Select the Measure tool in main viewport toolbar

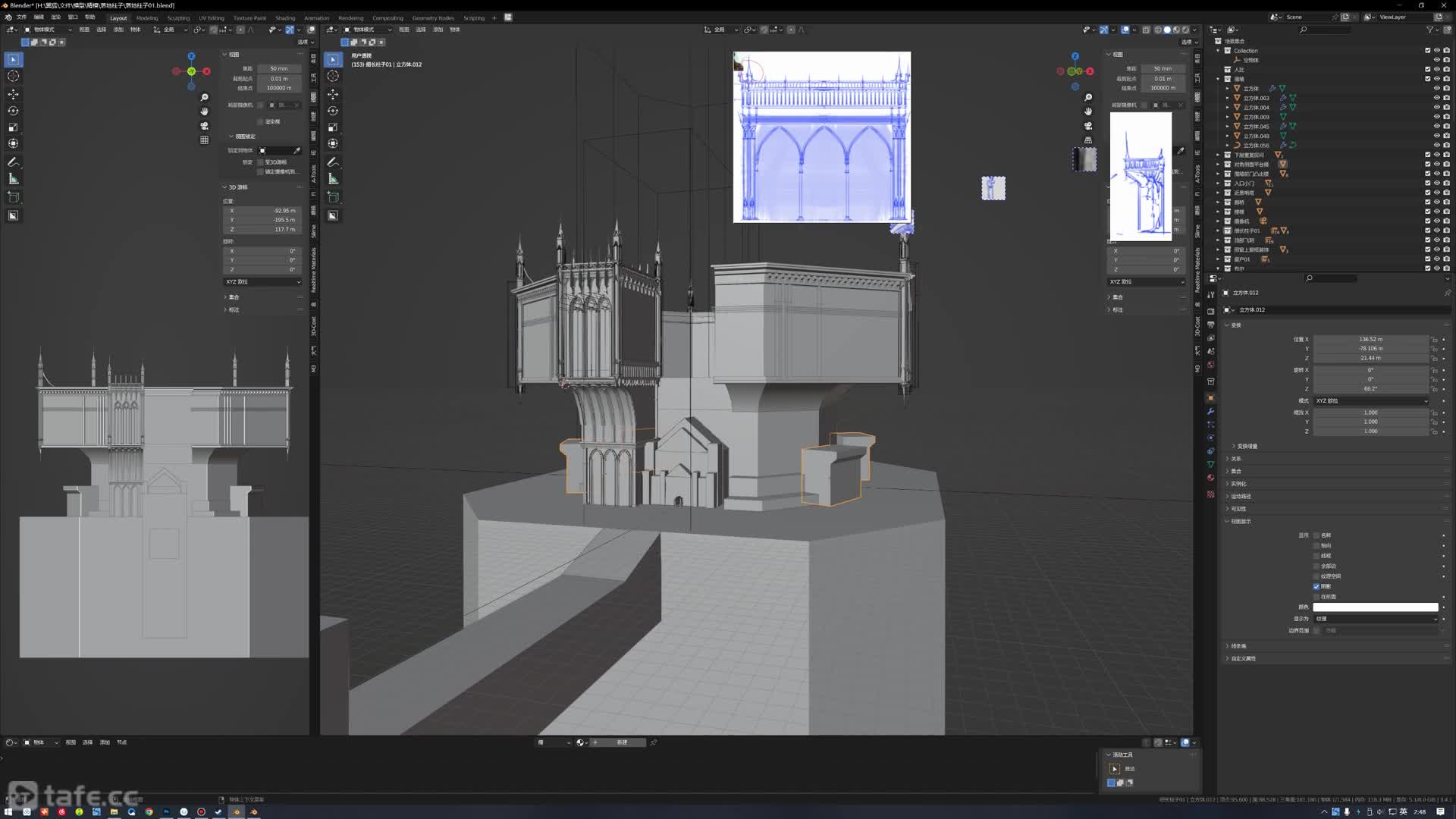coord(333,179)
